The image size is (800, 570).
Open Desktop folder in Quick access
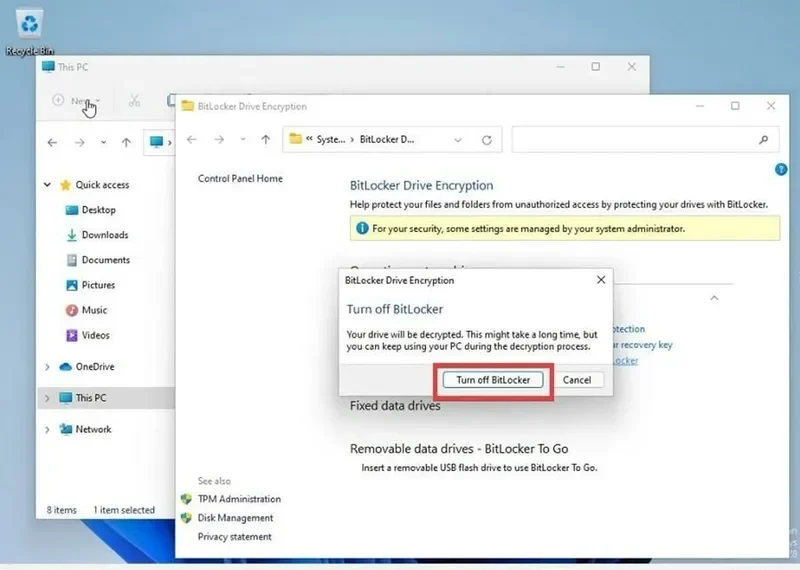pos(98,210)
